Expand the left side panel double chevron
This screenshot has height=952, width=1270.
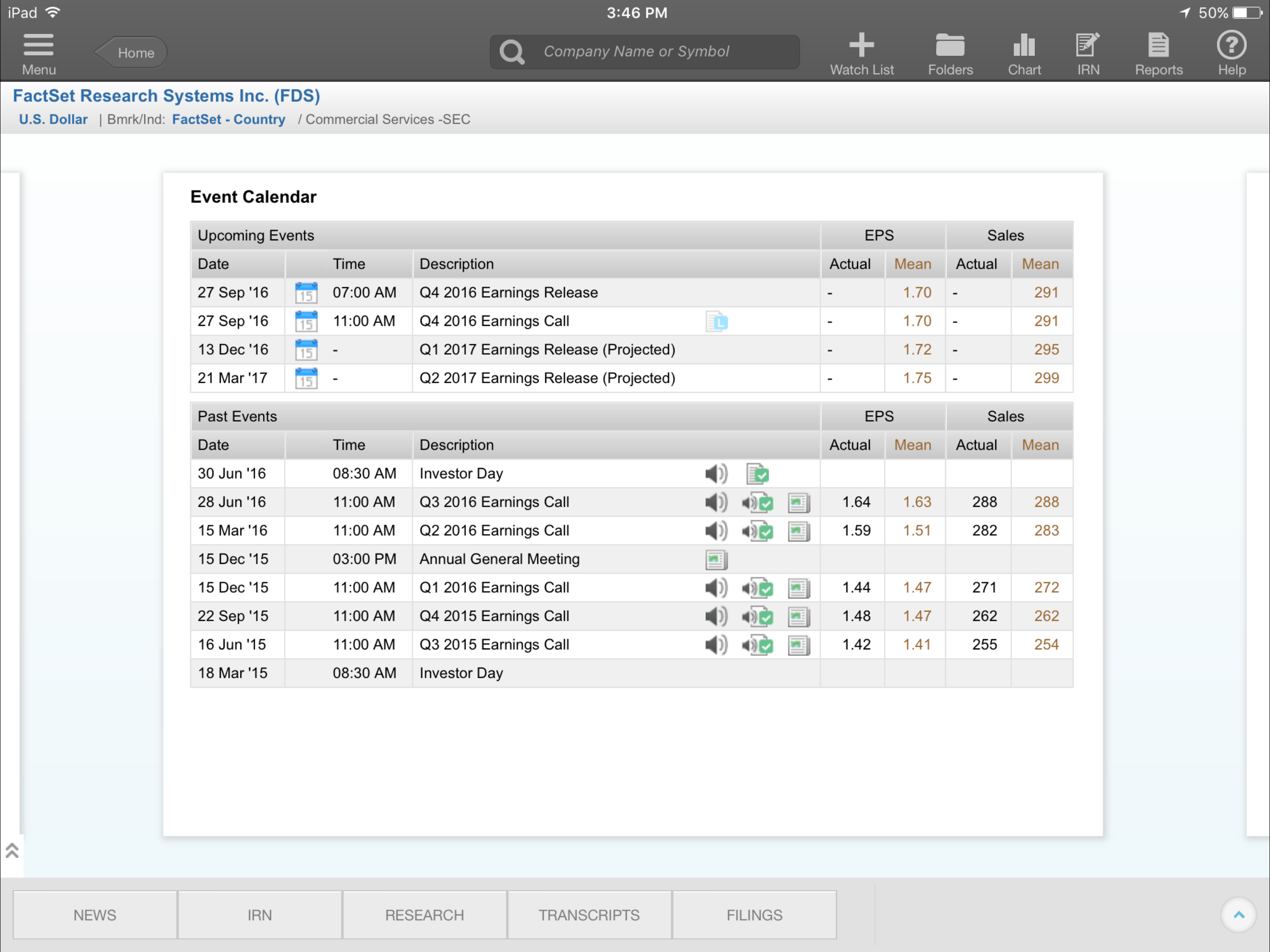(12, 851)
